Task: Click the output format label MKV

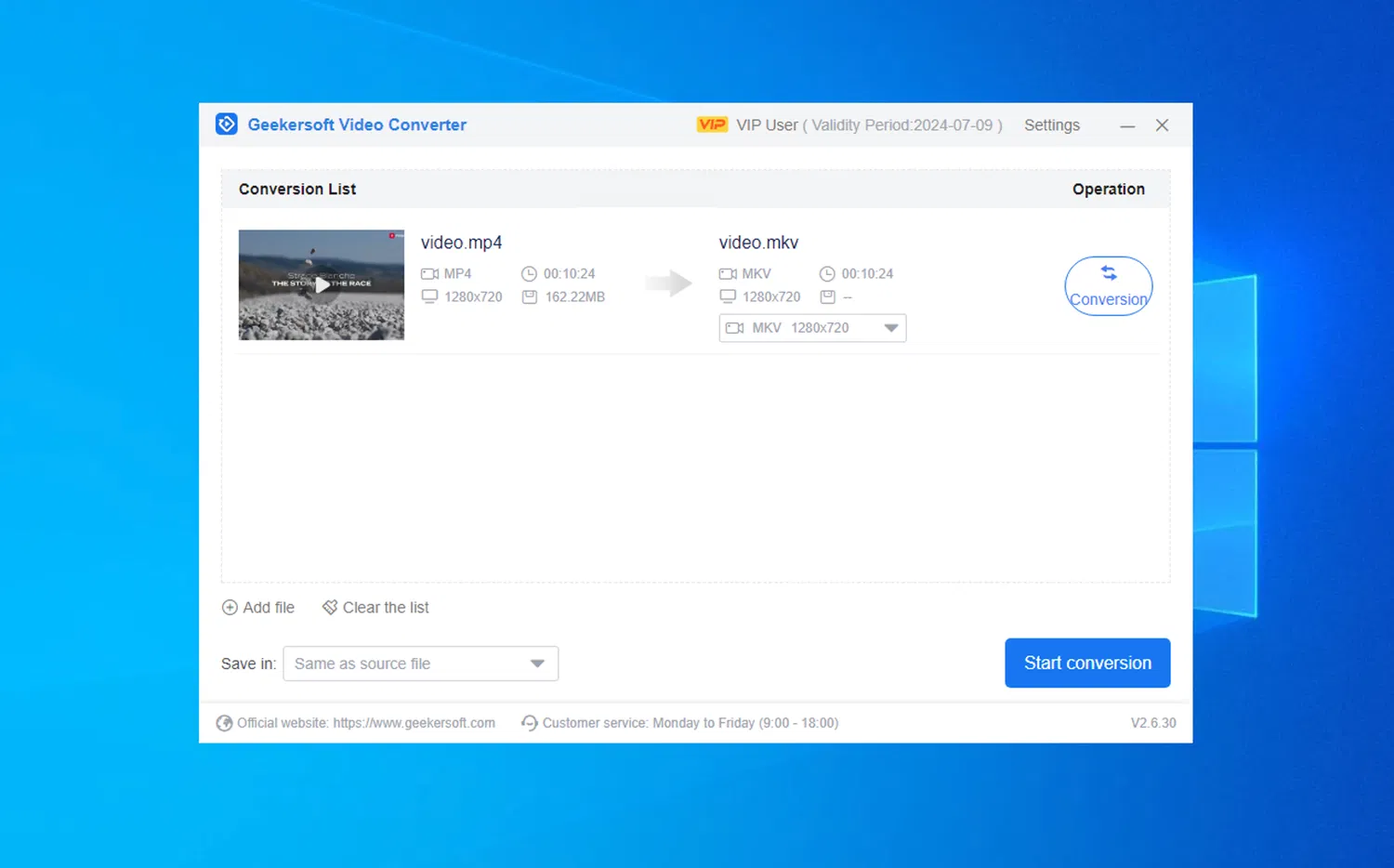Action: (x=756, y=274)
